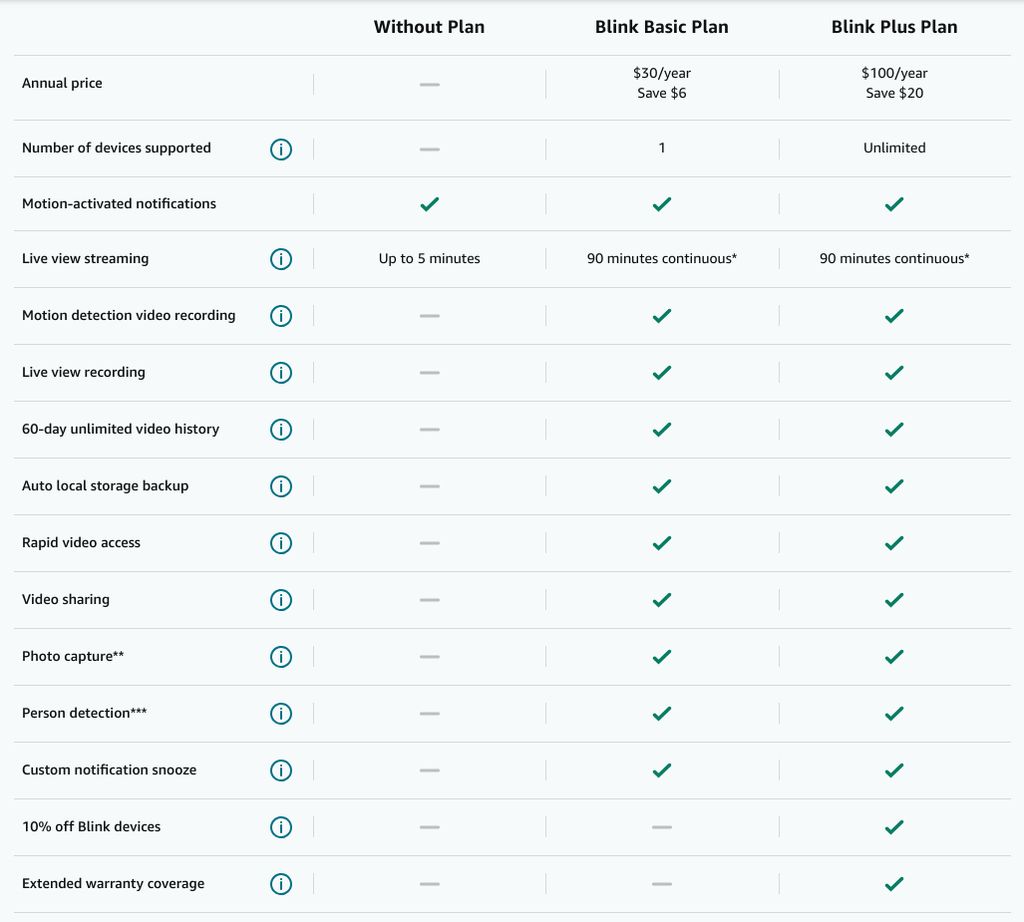
Task: Click Video sharing info icon
Action: click(281, 599)
